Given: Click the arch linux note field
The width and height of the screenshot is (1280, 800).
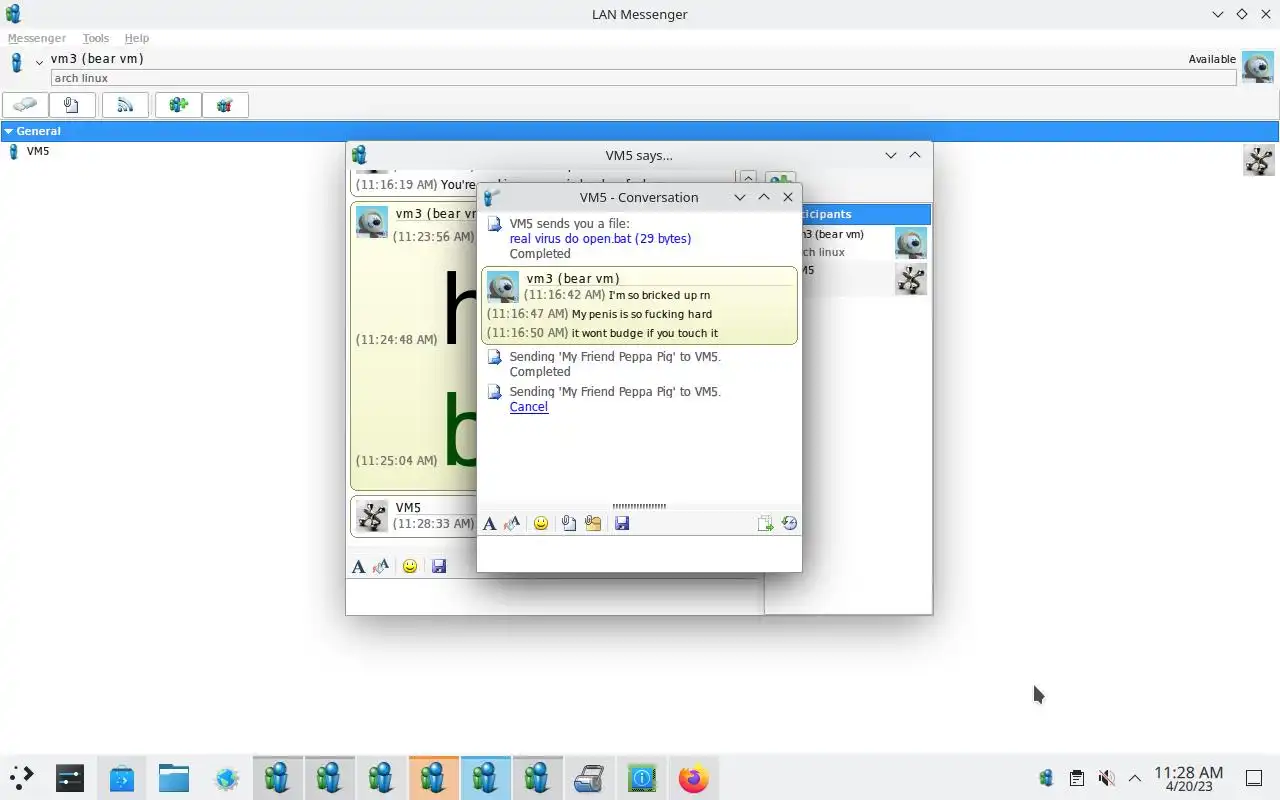Looking at the screenshot, I should (x=643, y=78).
